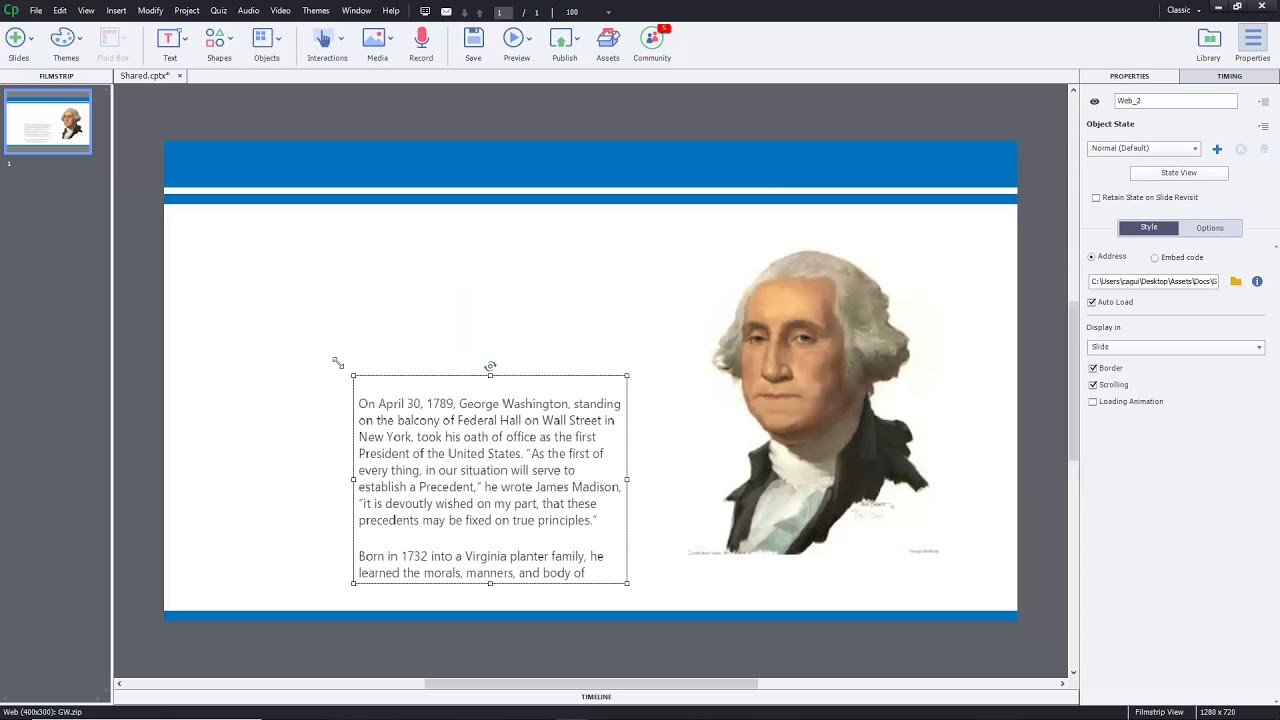Close the Shared.cptx tab
The height and width of the screenshot is (720, 1280).
[x=180, y=76]
